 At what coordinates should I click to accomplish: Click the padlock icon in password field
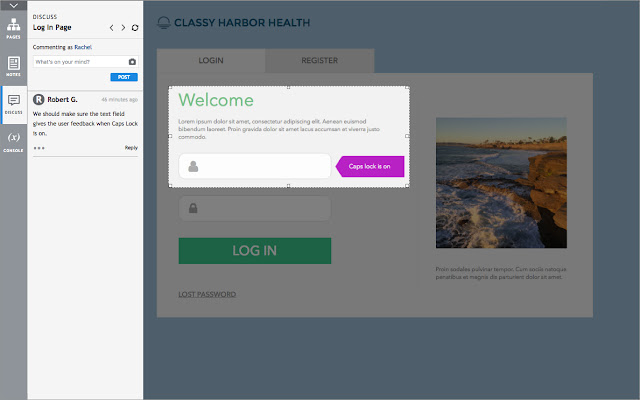pyautogui.click(x=193, y=208)
